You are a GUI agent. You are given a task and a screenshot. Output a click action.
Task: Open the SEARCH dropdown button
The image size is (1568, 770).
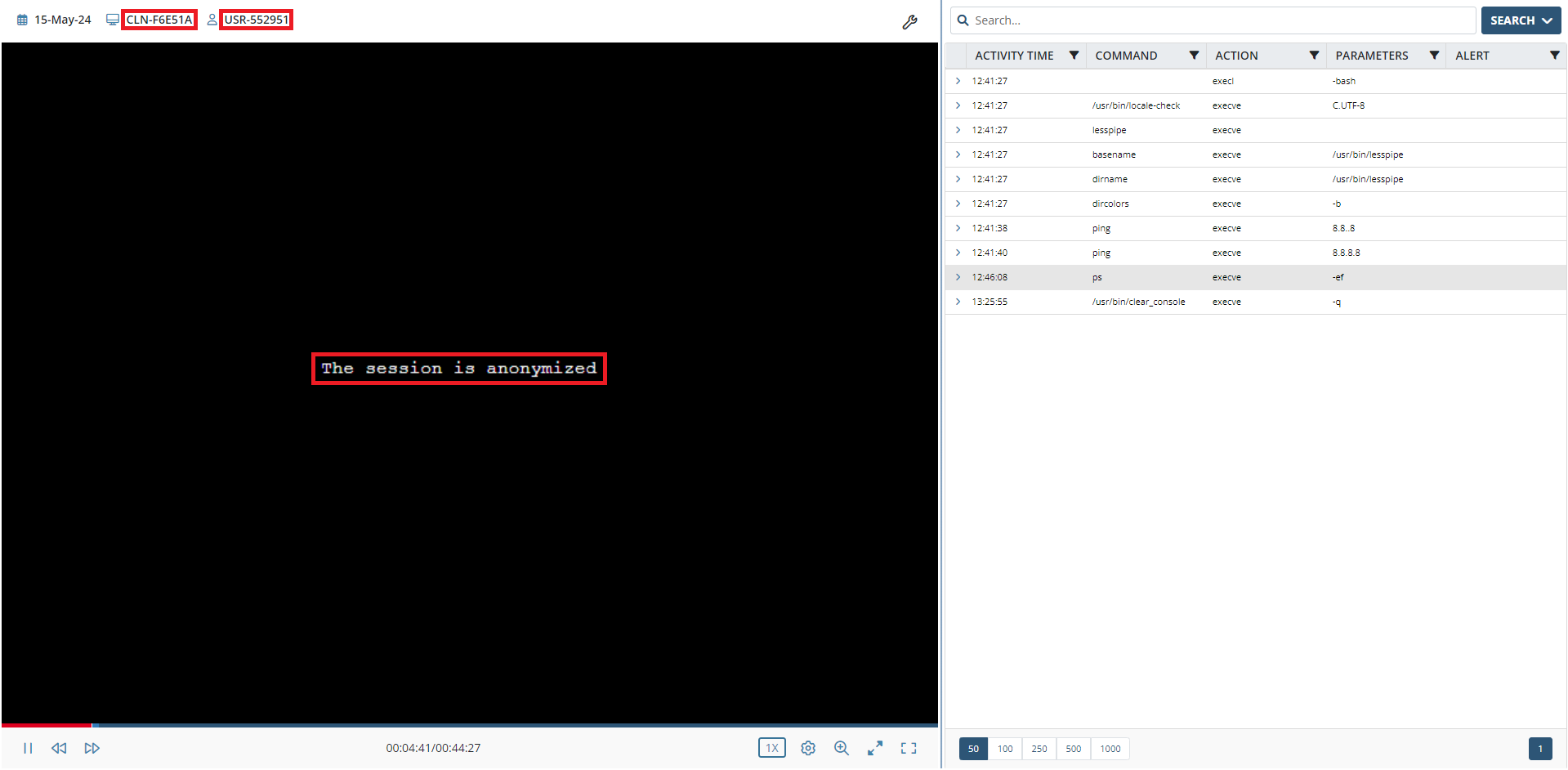coord(1521,20)
